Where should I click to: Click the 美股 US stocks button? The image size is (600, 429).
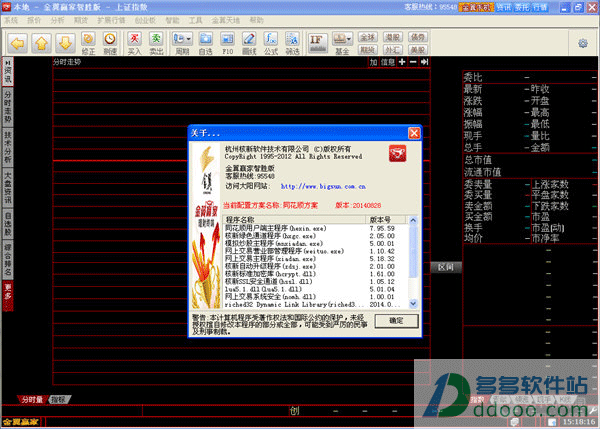point(417,49)
